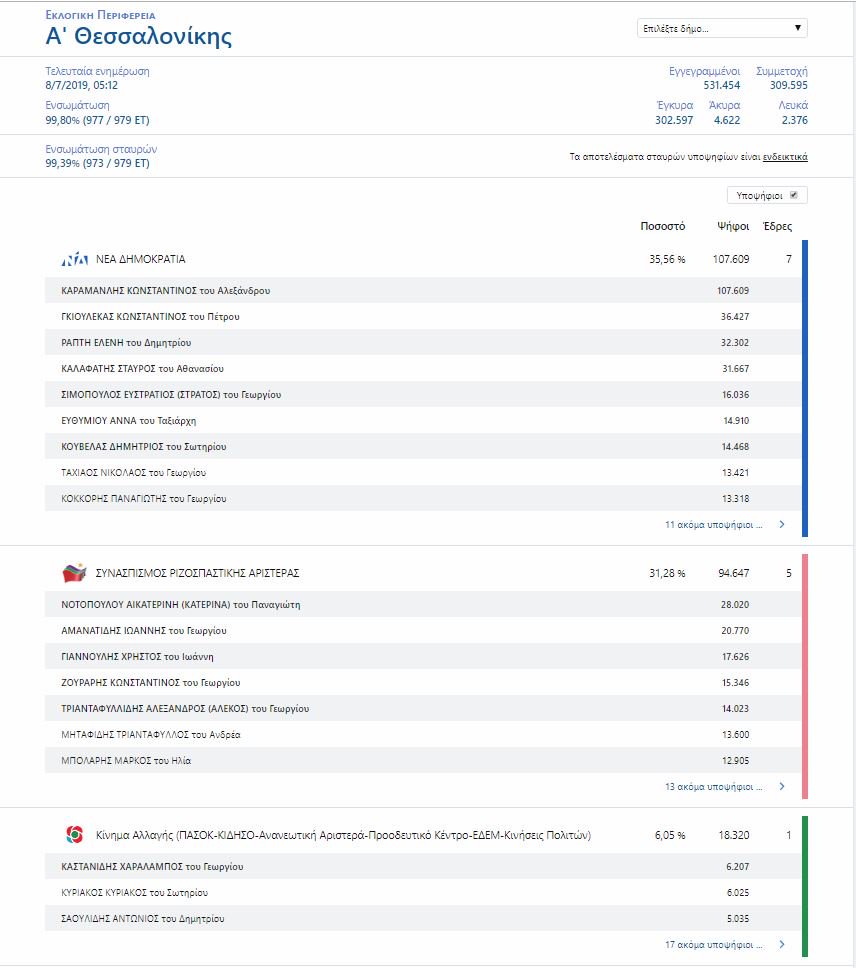Select row ΣΑΟΥΛΙΔΗΣ ΑΝΤΩΝΙΟΣ του Δημητρίου
The width and height of the screenshot is (856, 968).
tap(423, 918)
